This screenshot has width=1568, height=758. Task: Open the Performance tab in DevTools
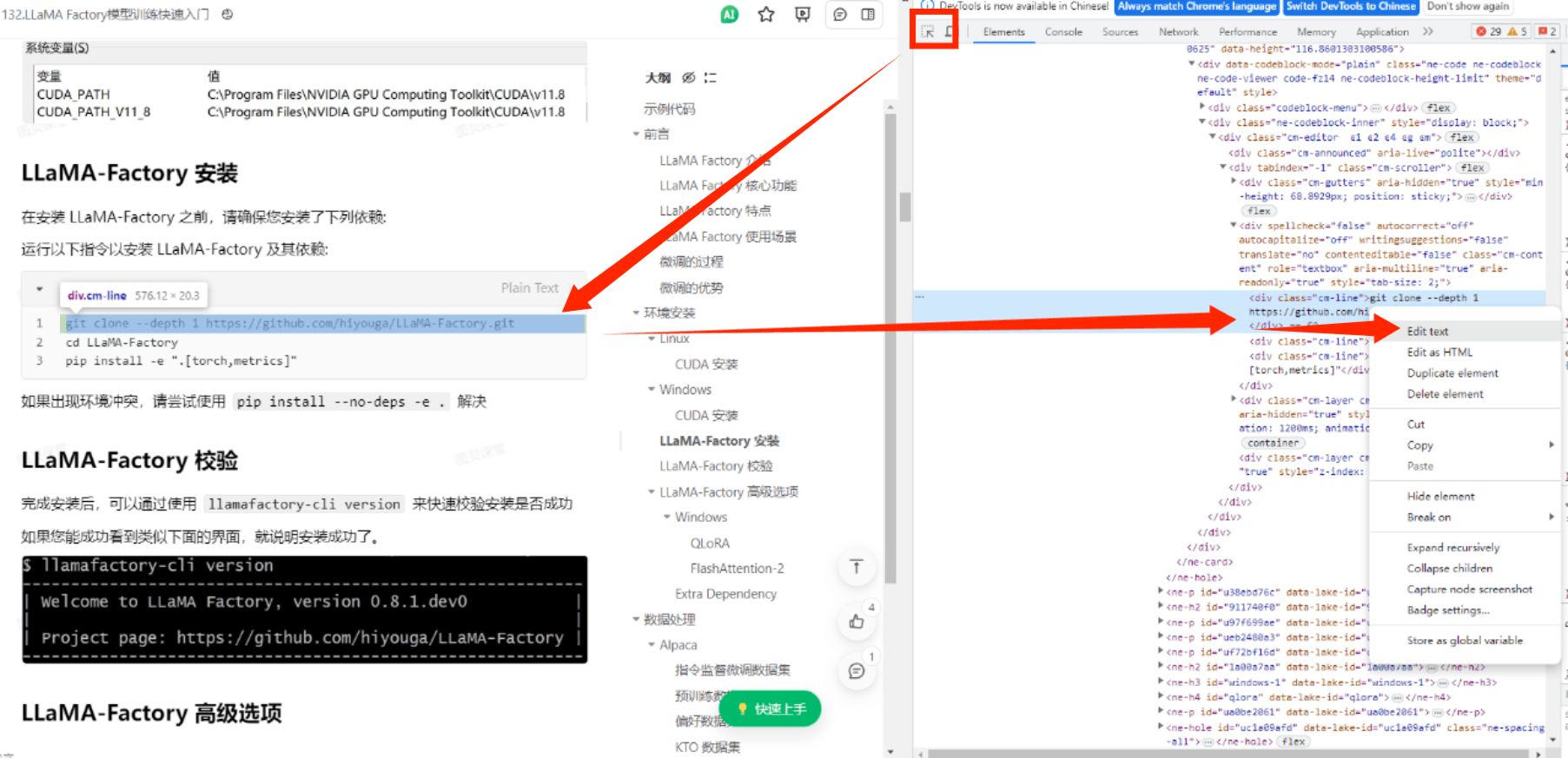(x=1247, y=32)
